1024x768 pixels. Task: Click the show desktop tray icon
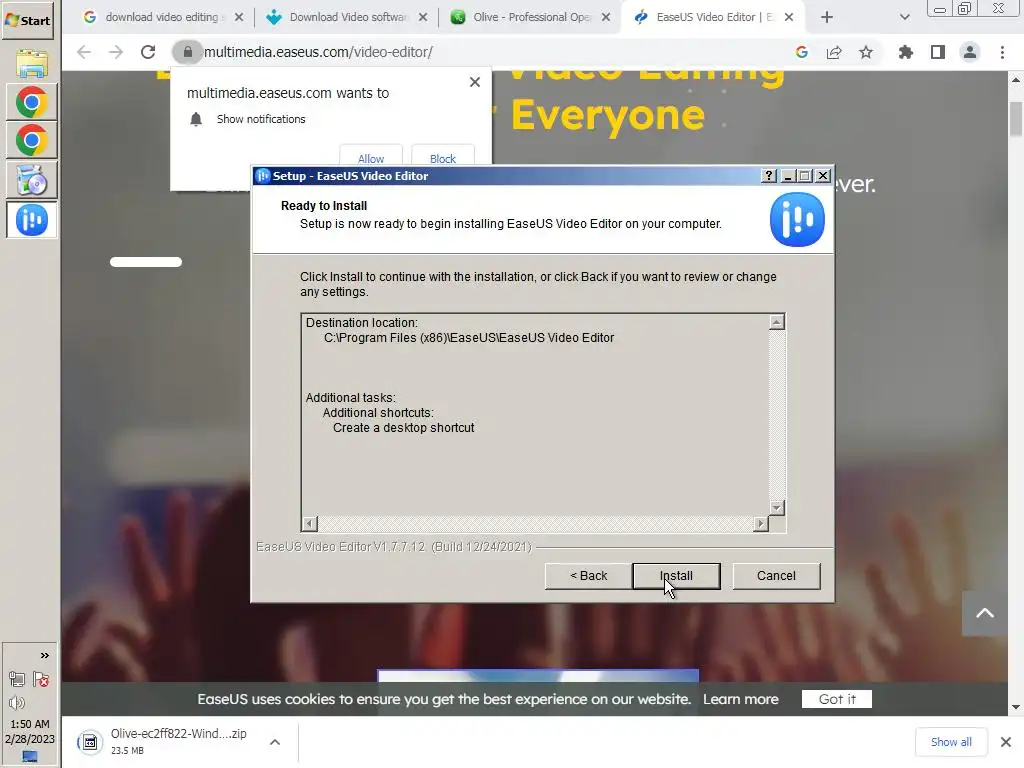(30, 756)
